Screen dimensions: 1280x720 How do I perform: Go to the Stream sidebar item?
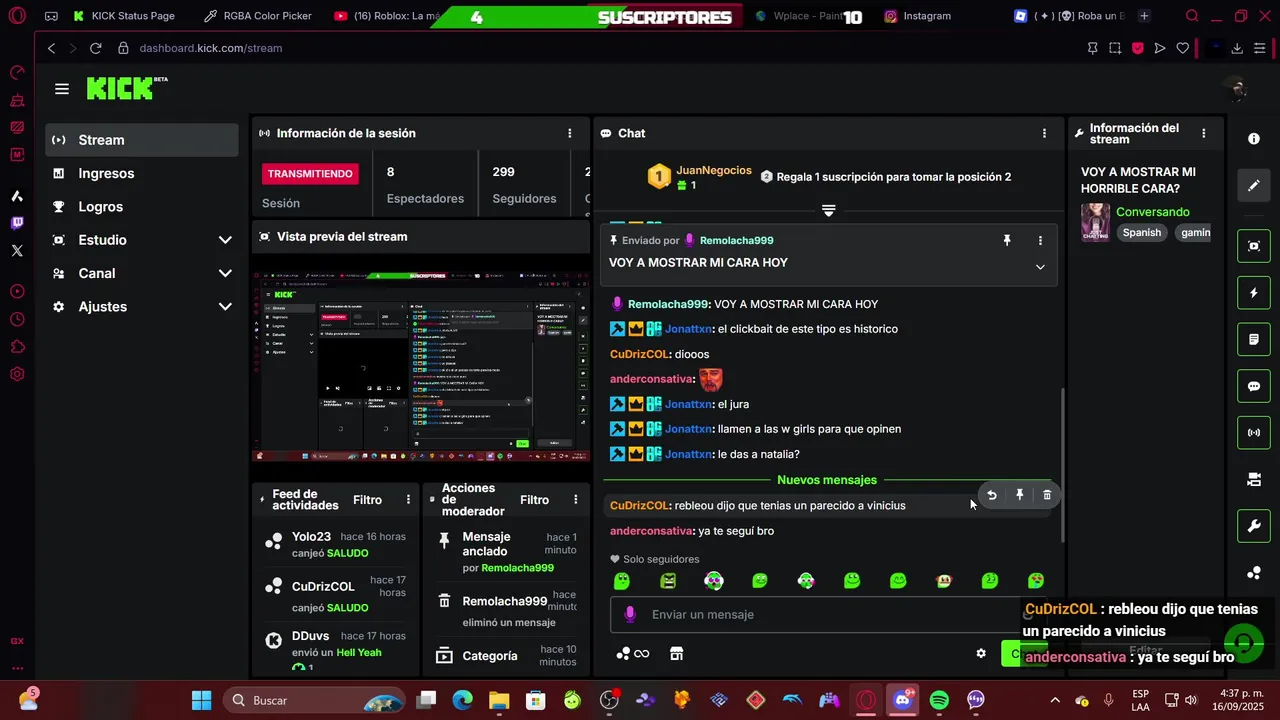[x=142, y=140]
